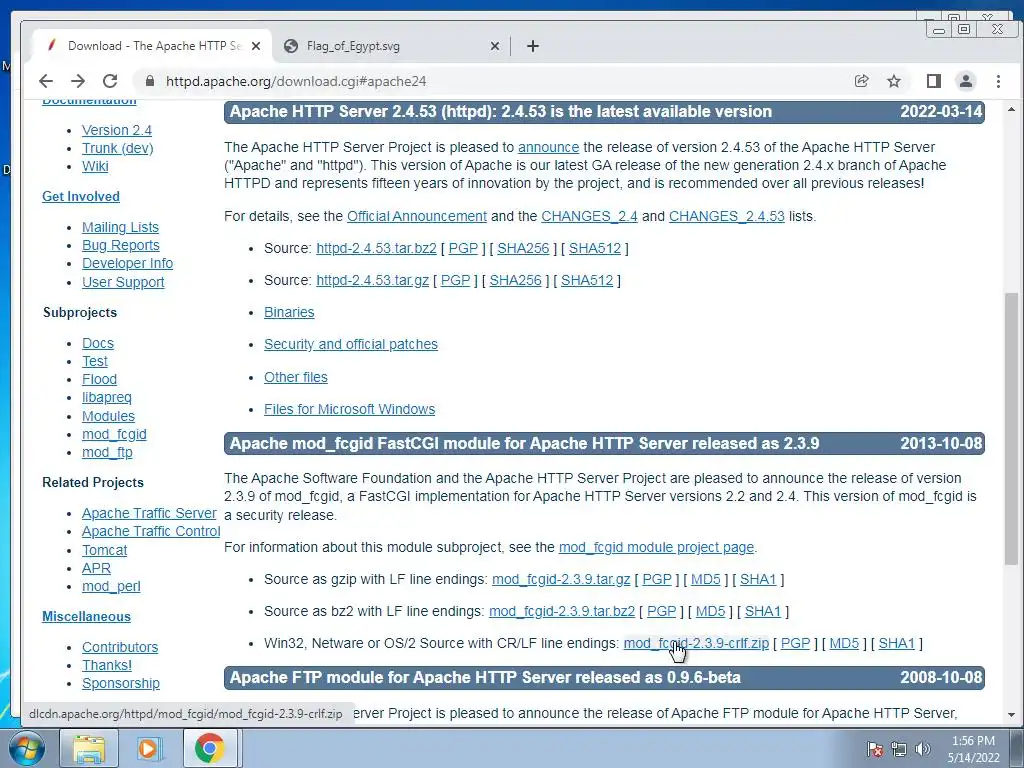This screenshot has height=768, width=1024.
Task: Close the Apache Download tab
Action: click(x=256, y=46)
